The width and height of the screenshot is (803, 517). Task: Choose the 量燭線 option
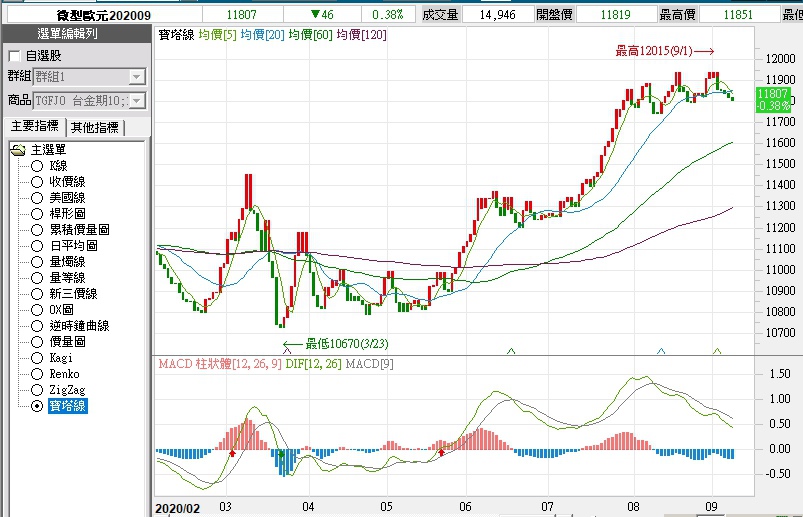pos(37,262)
